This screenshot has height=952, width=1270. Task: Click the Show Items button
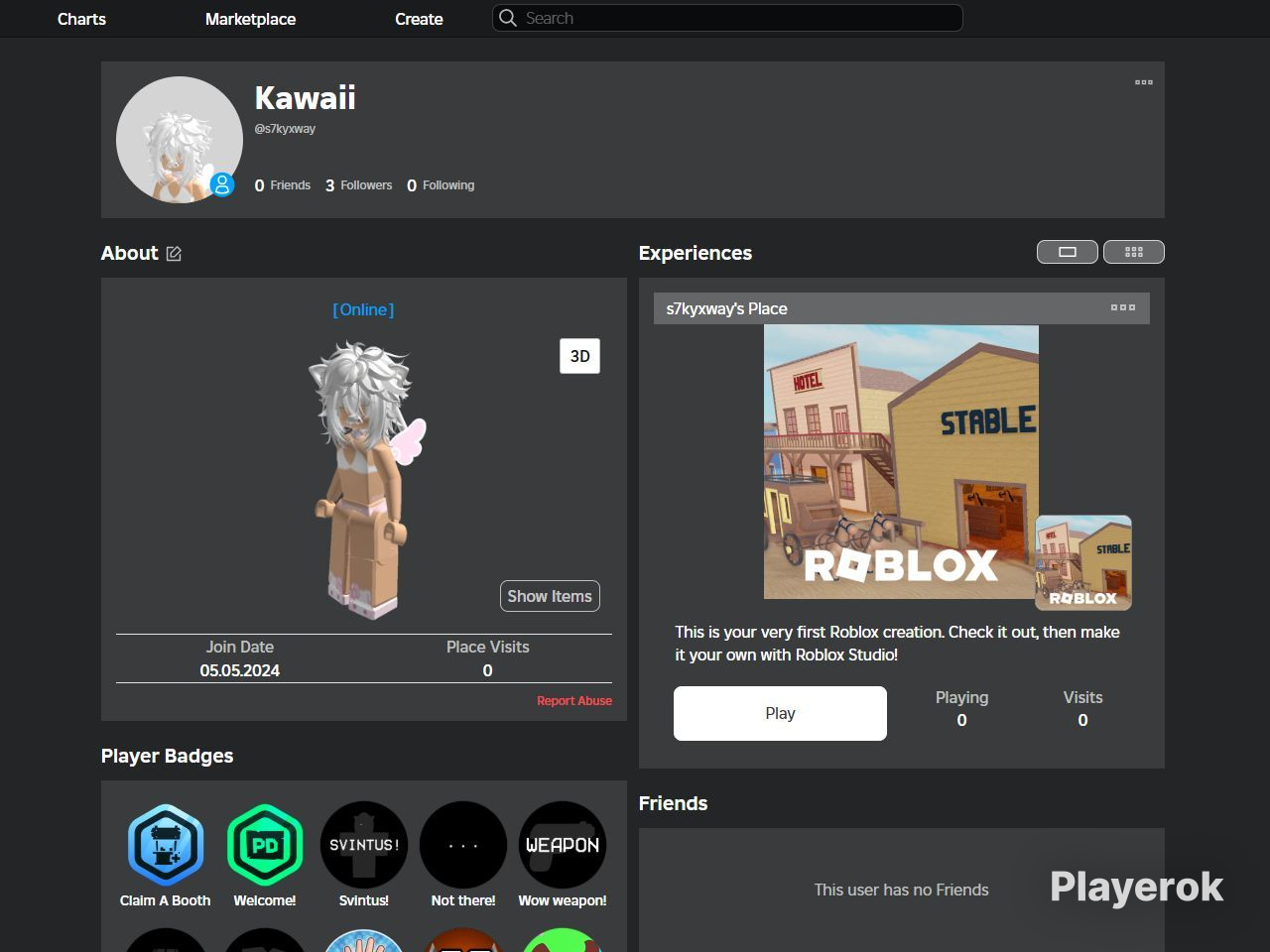coord(550,596)
